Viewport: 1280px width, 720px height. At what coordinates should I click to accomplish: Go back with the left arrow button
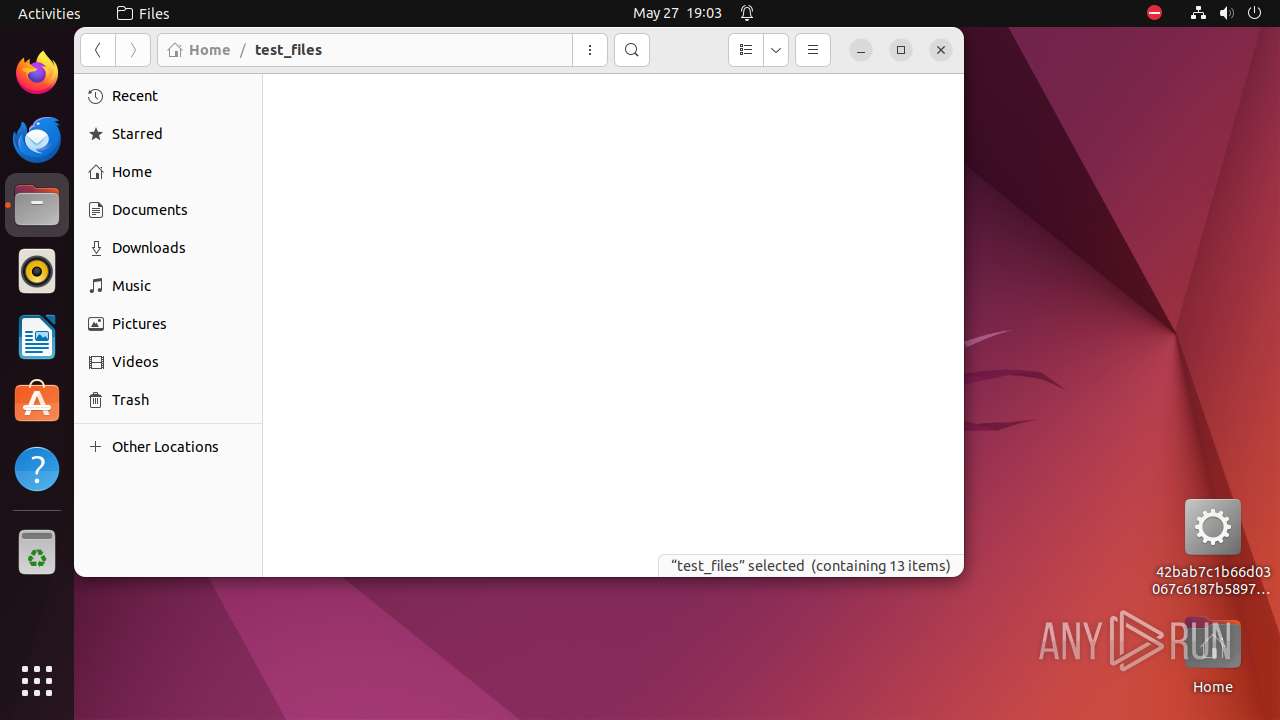(98, 50)
